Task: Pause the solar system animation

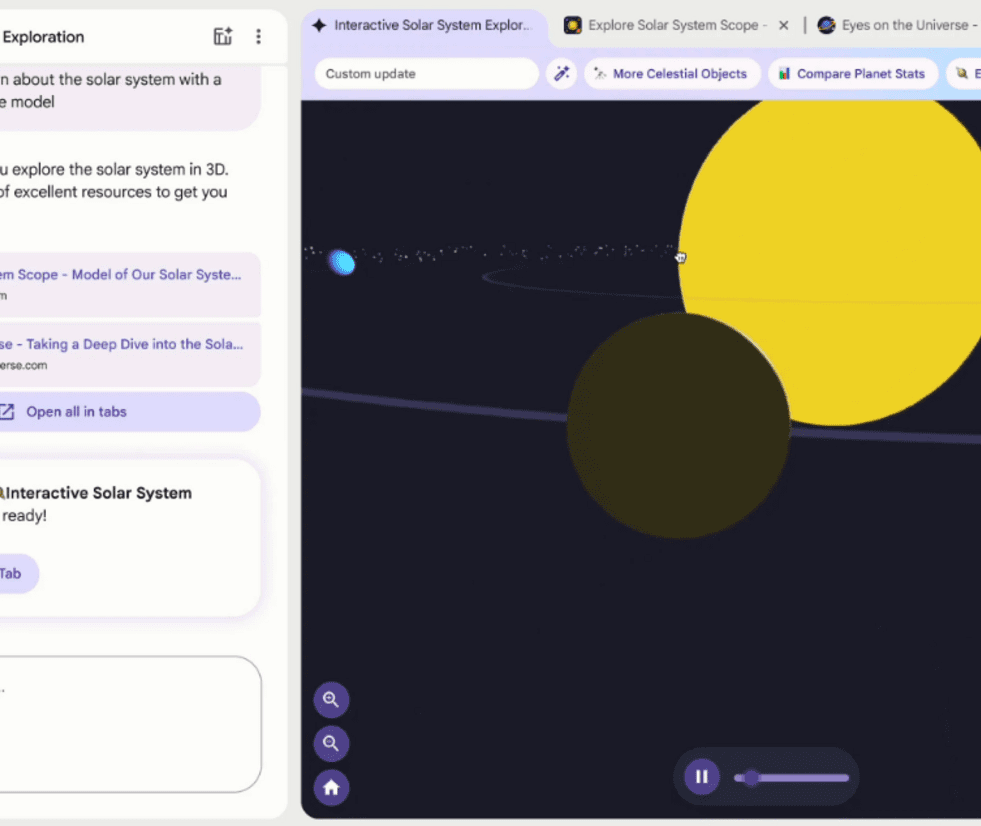Action: [x=701, y=777]
